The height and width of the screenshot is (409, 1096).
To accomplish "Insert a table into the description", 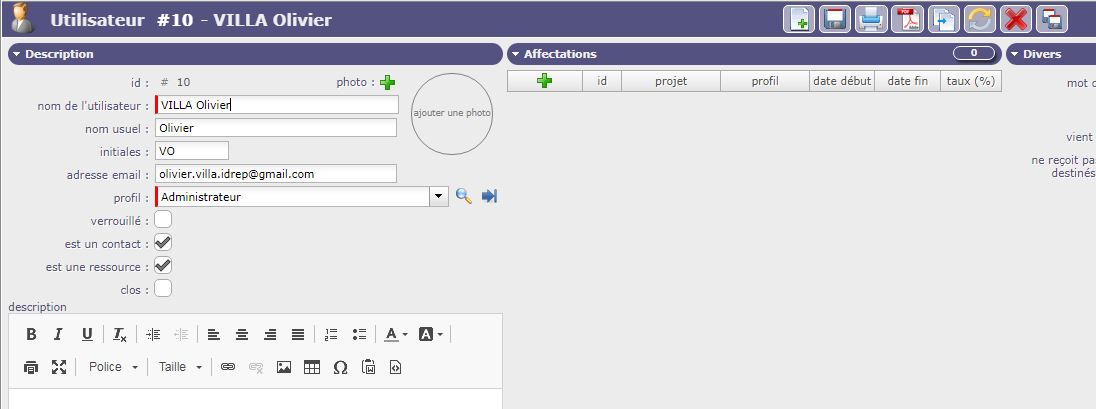I will (x=312, y=367).
